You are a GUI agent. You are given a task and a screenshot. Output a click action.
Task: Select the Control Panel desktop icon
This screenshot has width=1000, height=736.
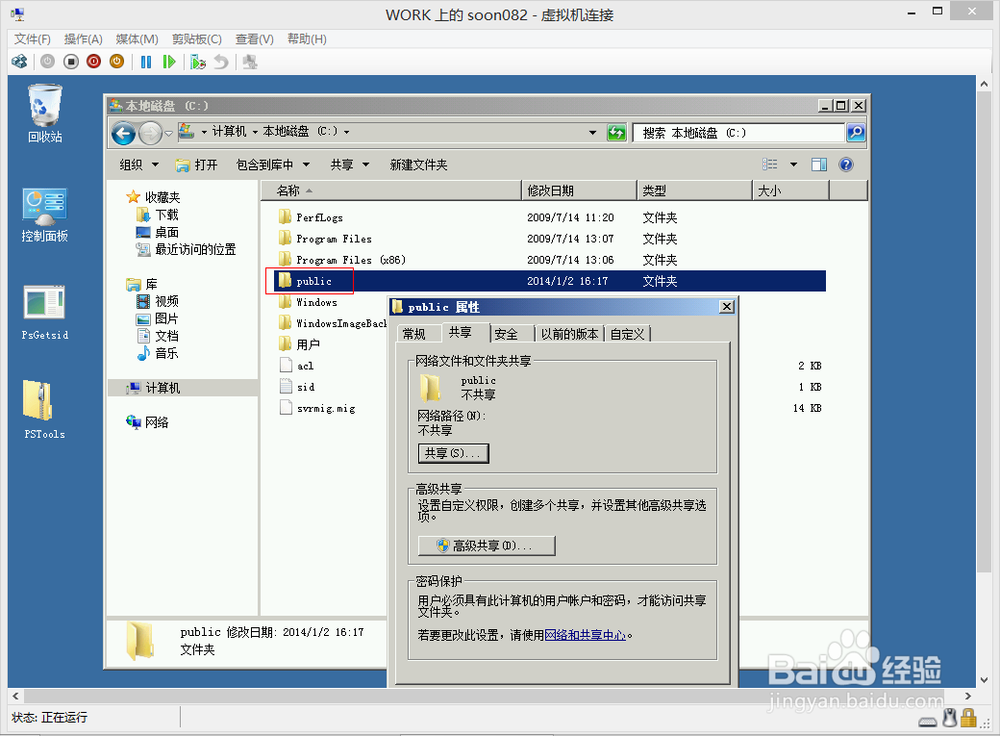coord(45,215)
